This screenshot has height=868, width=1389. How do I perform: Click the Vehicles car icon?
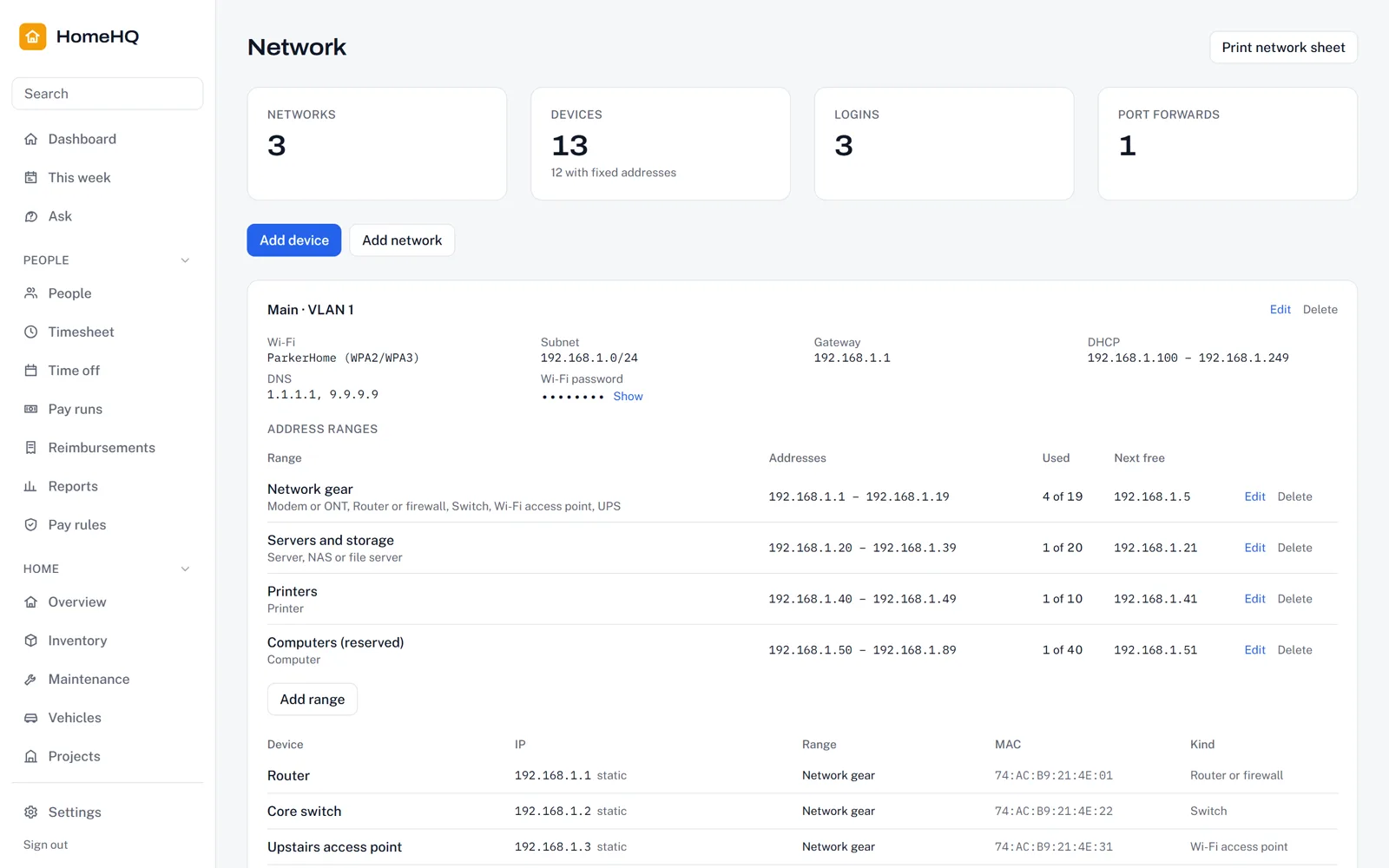pyautogui.click(x=31, y=718)
